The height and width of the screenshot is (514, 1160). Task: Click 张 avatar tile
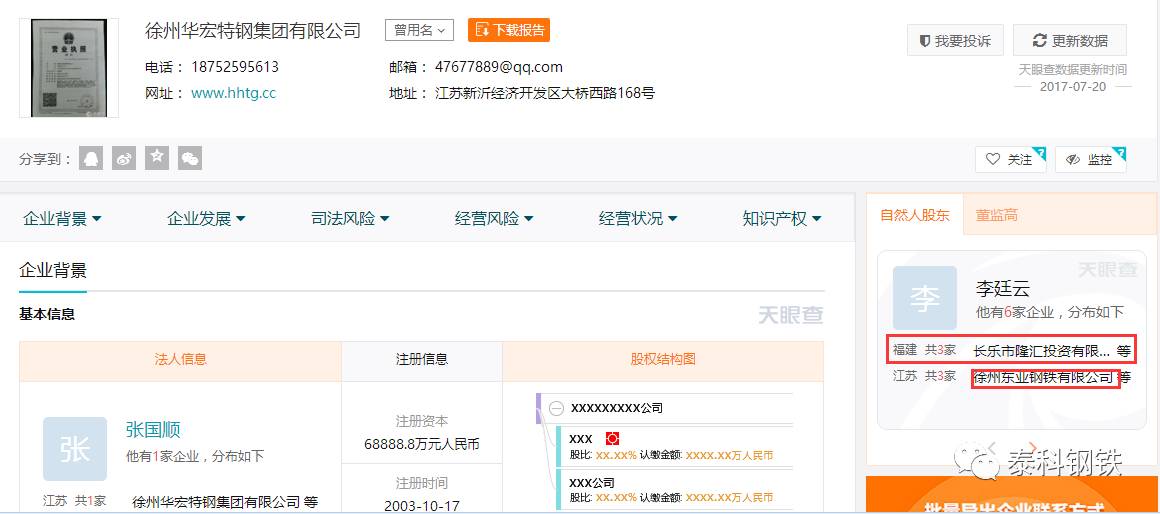coord(75,449)
